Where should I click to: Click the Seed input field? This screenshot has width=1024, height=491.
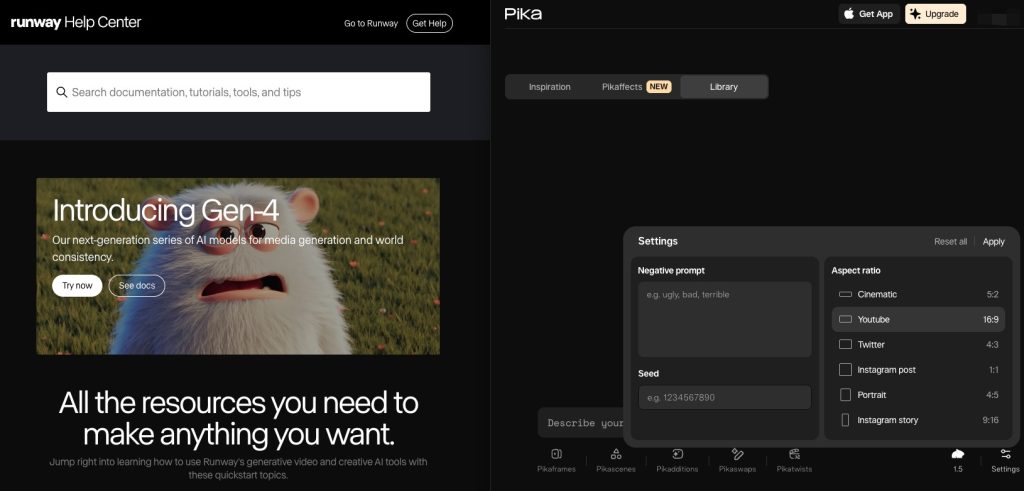tap(724, 397)
